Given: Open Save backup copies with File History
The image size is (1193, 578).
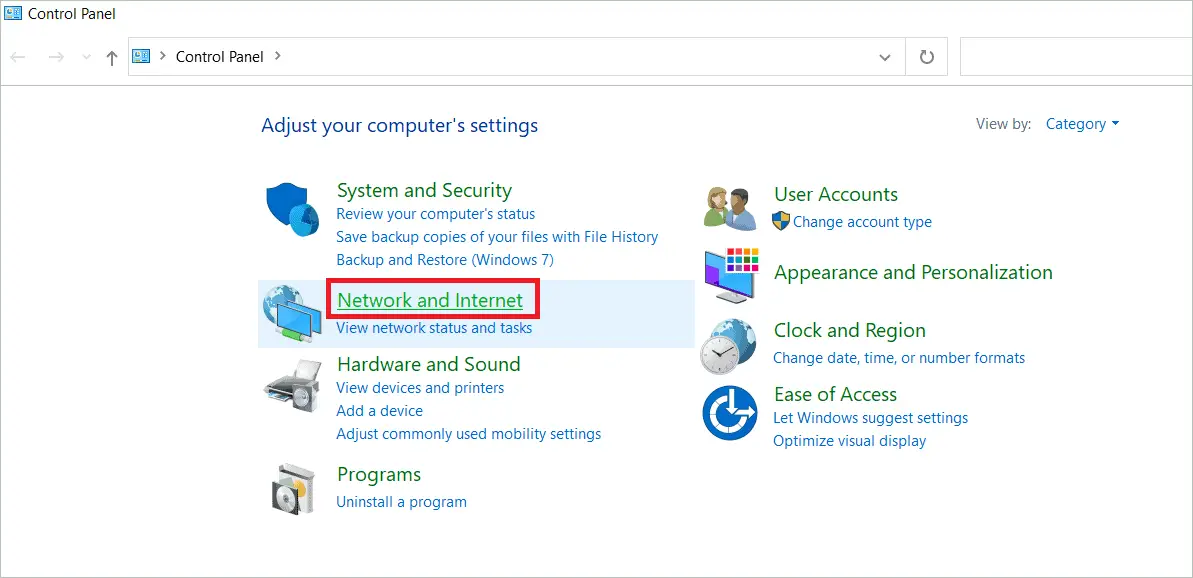Looking at the screenshot, I should click(x=497, y=237).
